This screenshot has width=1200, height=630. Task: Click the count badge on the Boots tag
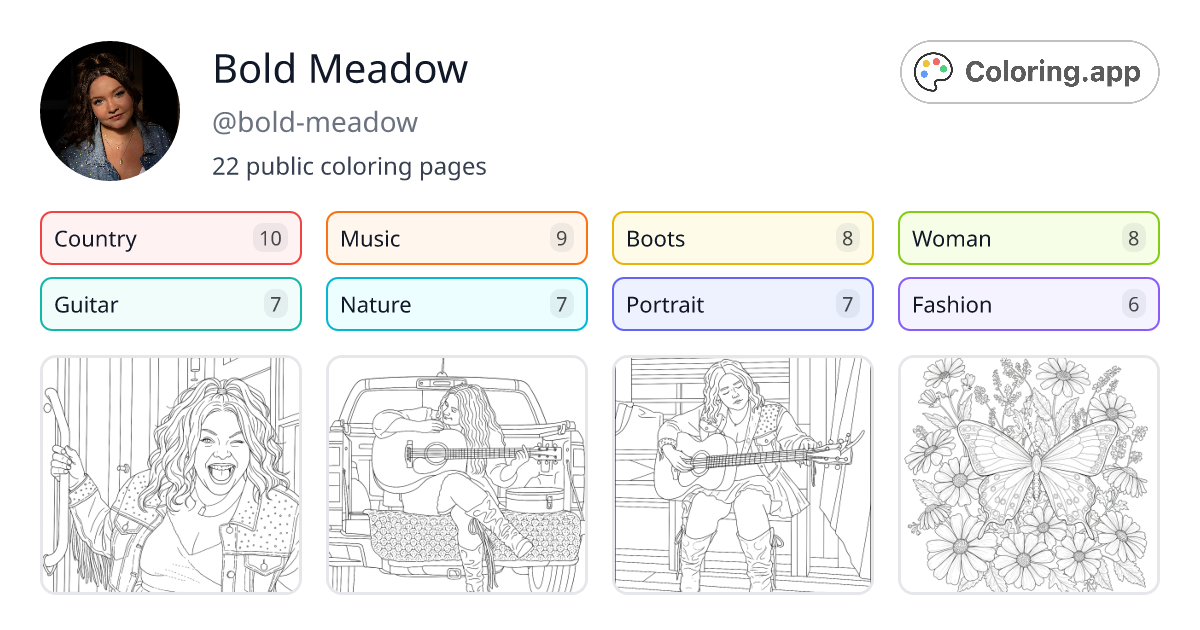click(x=846, y=238)
